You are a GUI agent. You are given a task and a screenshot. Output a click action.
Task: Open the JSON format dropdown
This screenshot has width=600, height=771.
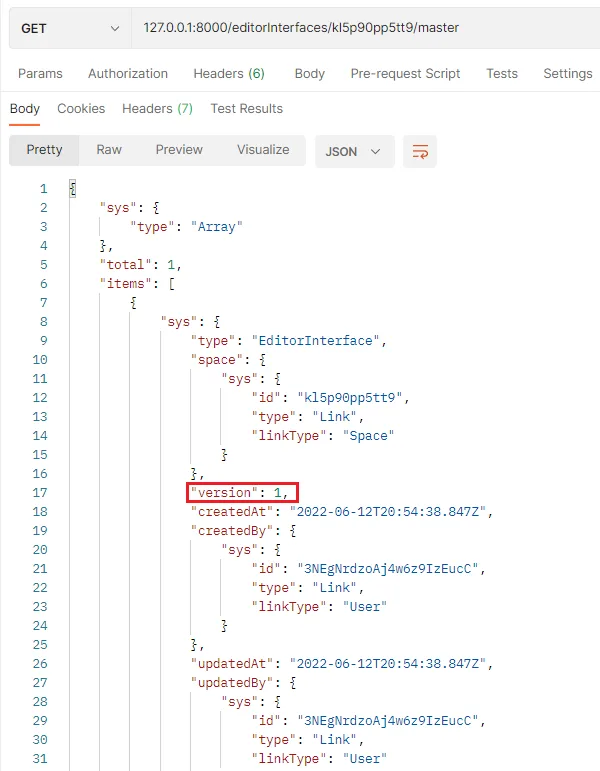pyautogui.click(x=355, y=151)
